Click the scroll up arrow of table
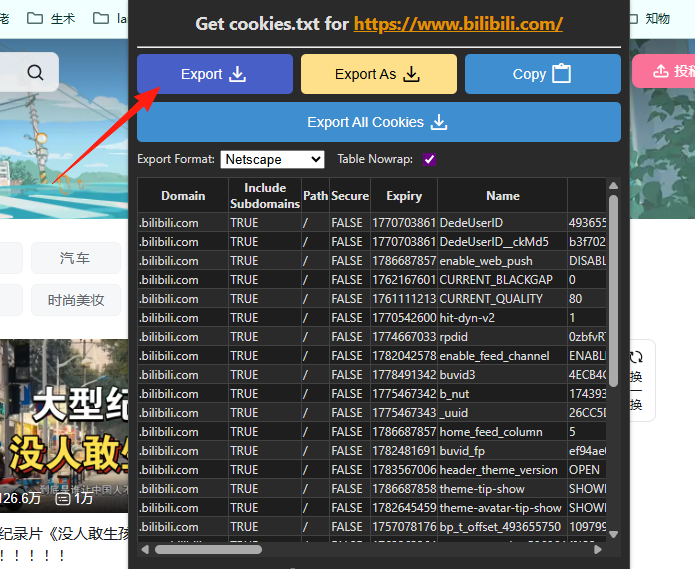The width and height of the screenshot is (695, 569). pos(613,185)
